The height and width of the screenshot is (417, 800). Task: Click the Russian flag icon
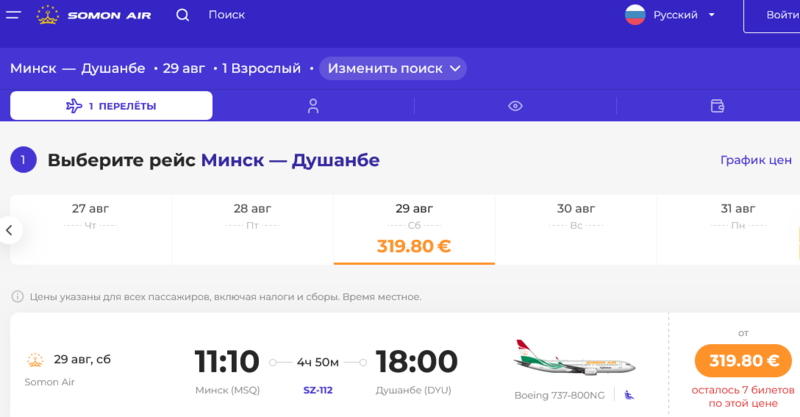[x=635, y=15]
